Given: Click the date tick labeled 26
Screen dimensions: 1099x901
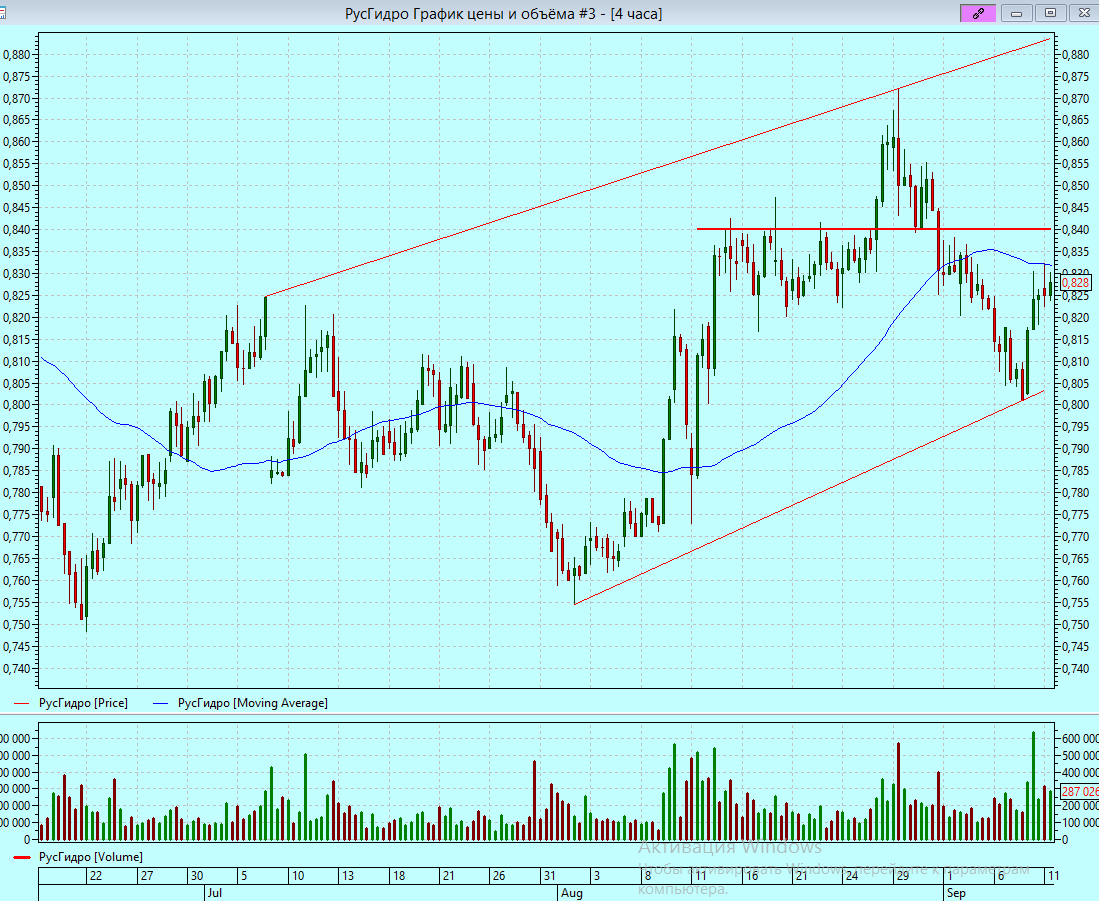Looking at the screenshot, I should (498, 876).
